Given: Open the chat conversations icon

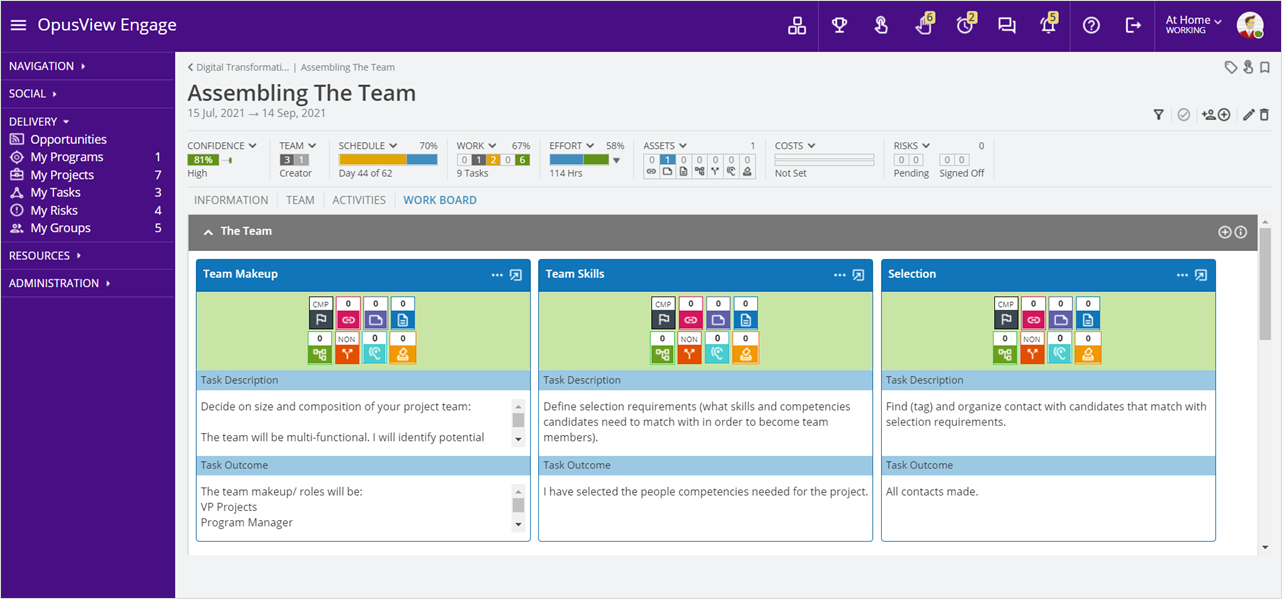Looking at the screenshot, I should [x=1007, y=26].
